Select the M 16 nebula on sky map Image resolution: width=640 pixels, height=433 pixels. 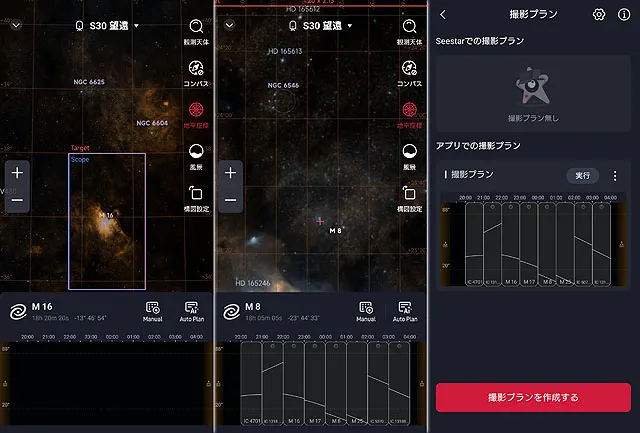(x=106, y=222)
